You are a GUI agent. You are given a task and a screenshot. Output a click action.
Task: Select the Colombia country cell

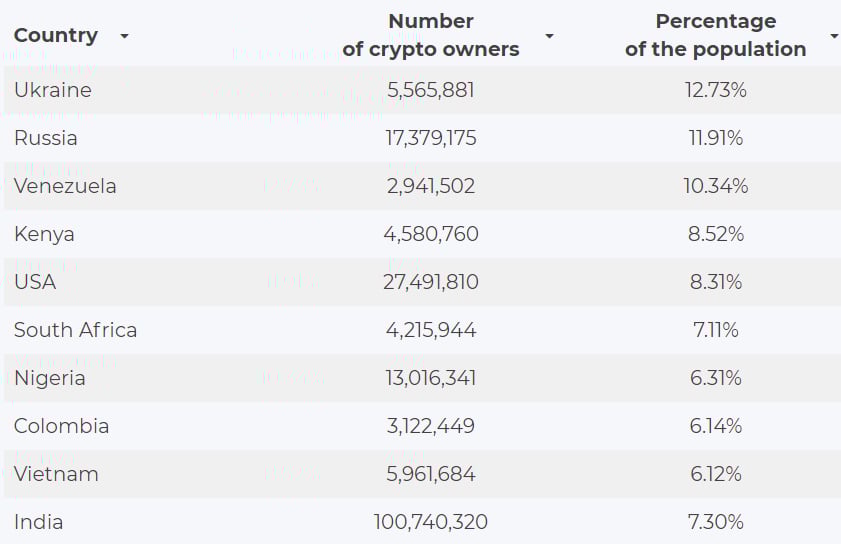coord(61,426)
